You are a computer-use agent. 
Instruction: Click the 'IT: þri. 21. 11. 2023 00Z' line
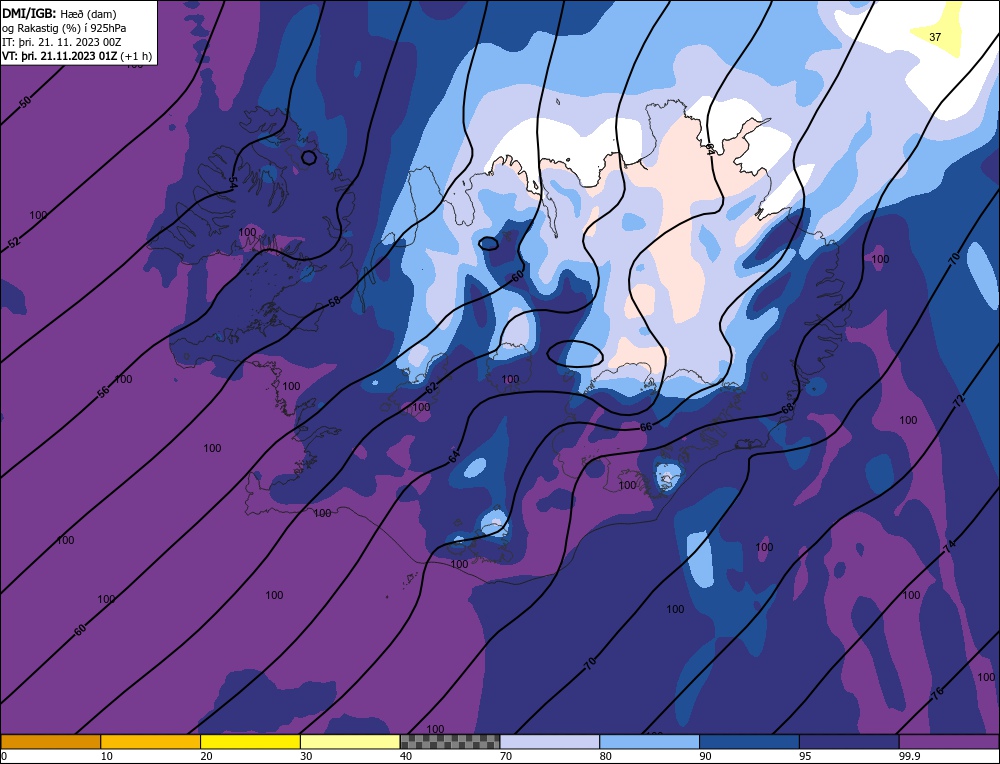click(x=61, y=42)
